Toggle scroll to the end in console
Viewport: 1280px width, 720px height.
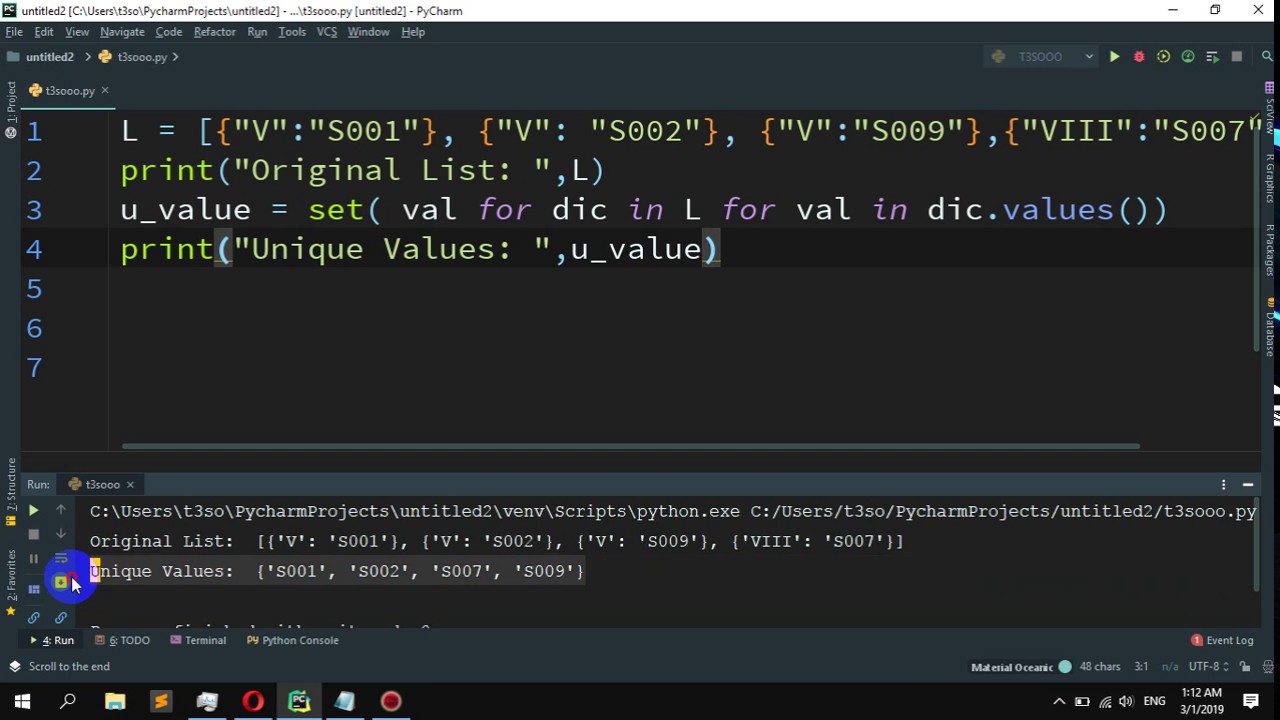(61, 582)
